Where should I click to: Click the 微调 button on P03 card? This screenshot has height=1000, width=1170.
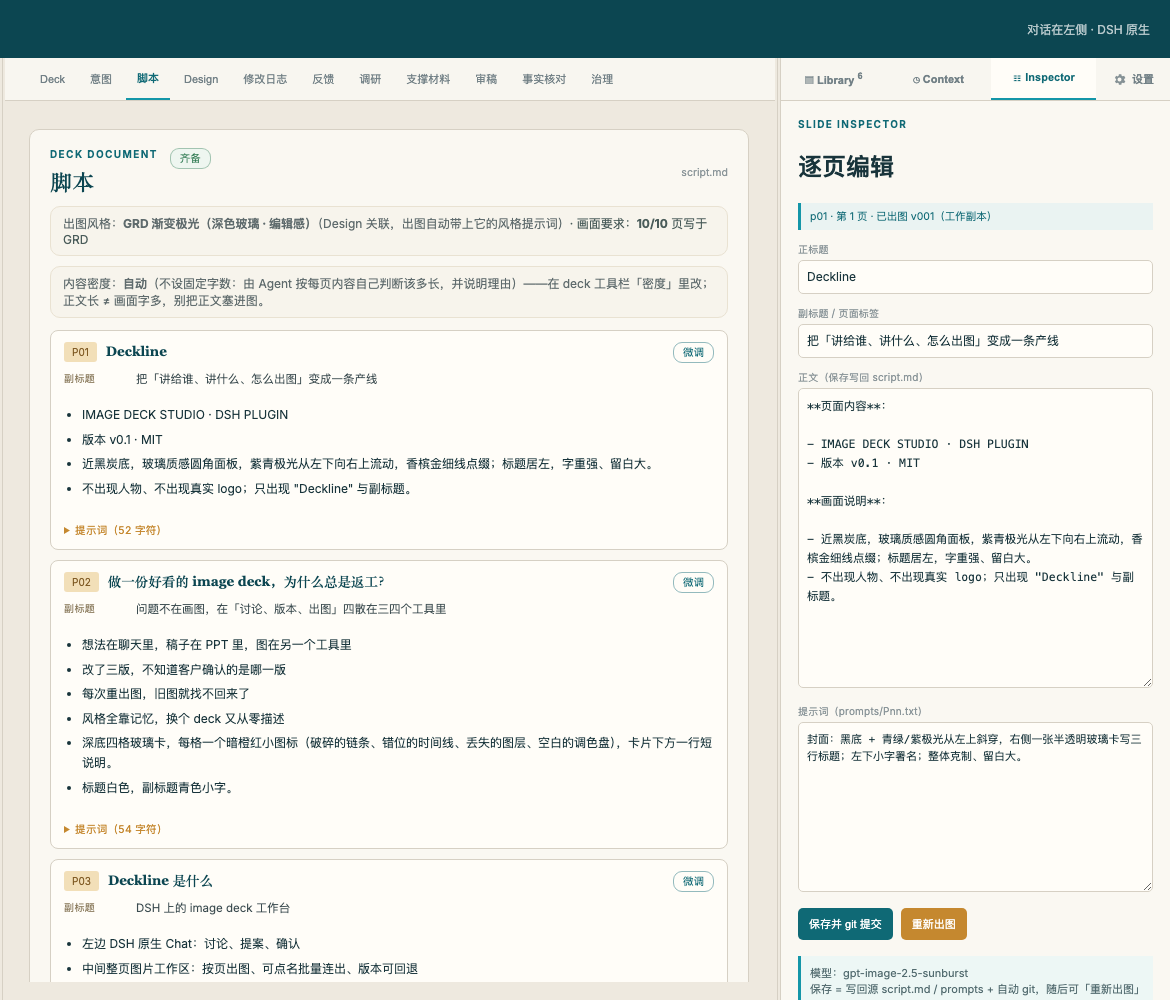693,881
